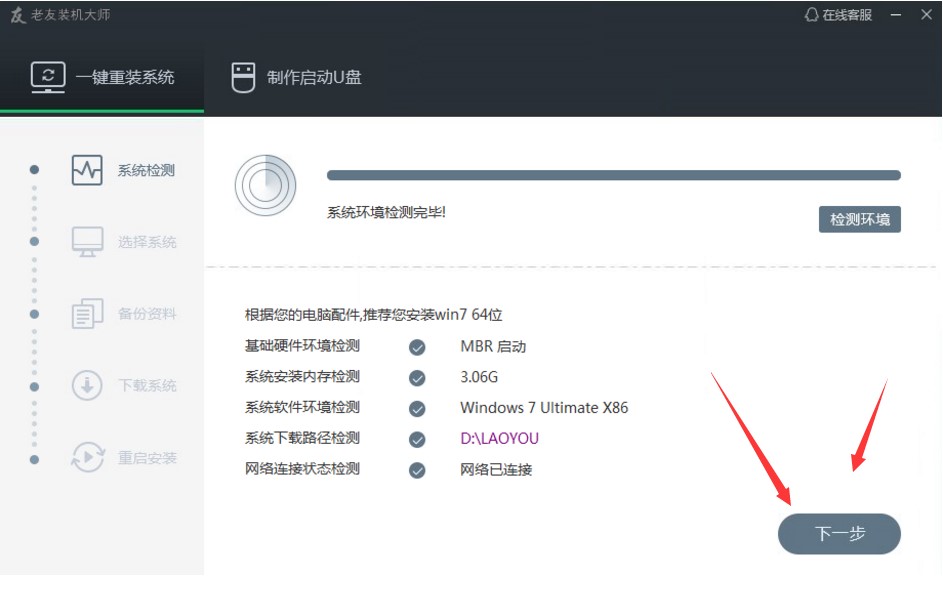Image resolution: width=943 pixels, height=595 pixels.
Task: Click the 检测环境 button
Action: pos(859,220)
